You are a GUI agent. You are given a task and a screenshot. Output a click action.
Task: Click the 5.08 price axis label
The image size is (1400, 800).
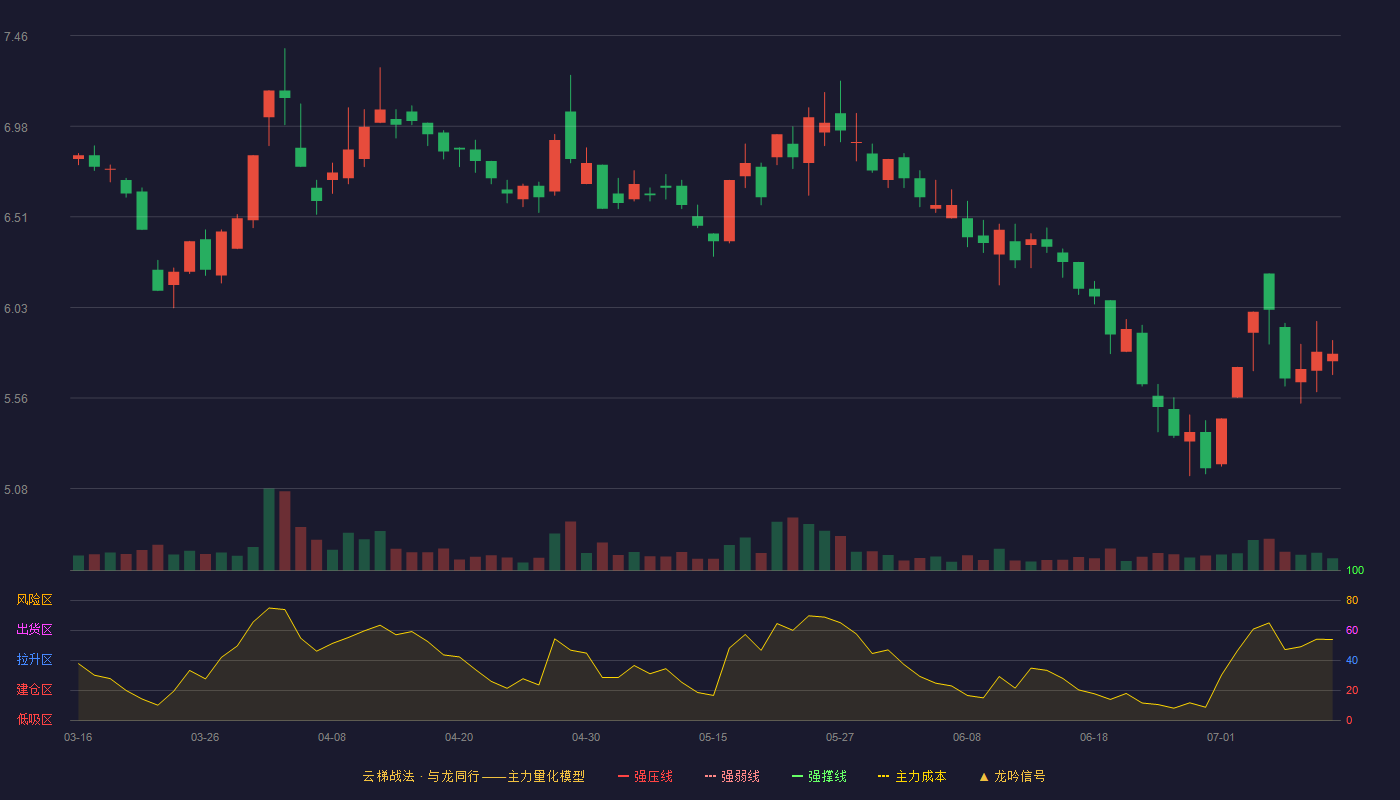point(16,490)
